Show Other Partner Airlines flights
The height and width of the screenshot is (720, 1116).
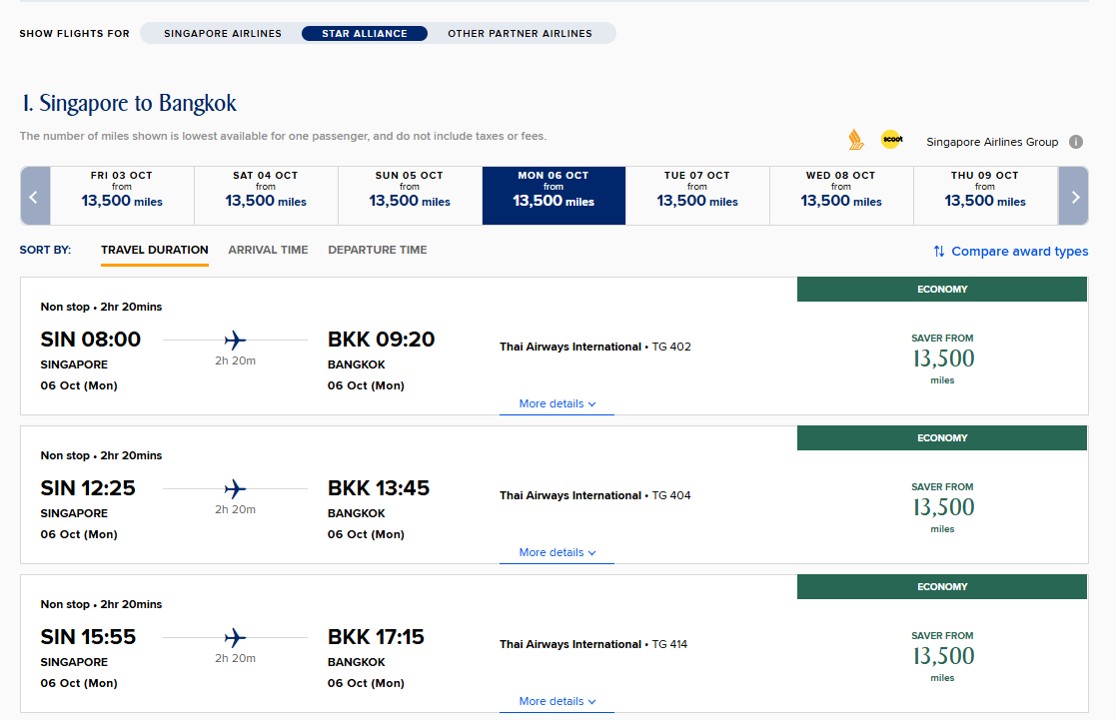pyautogui.click(x=520, y=33)
